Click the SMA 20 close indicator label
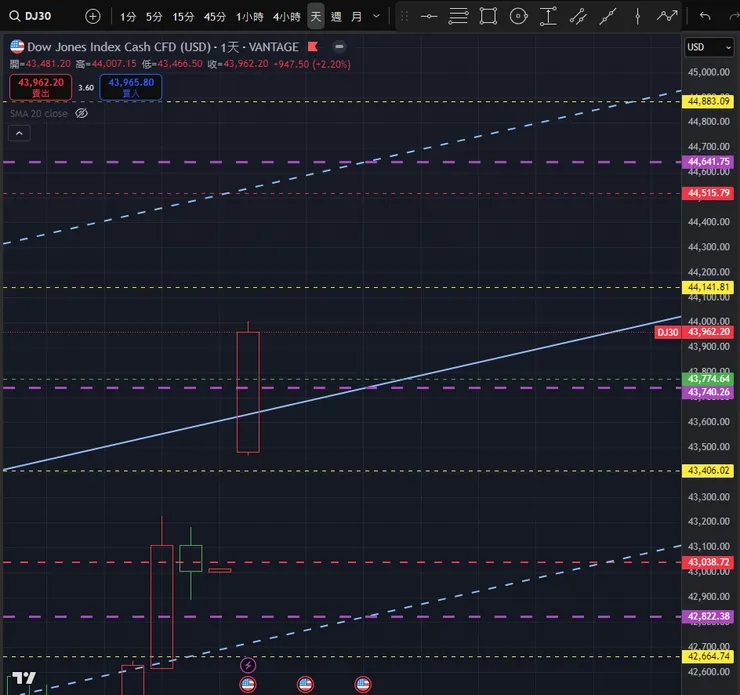Image resolution: width=740 pixels, height=695 pixels. pos(39,113)
